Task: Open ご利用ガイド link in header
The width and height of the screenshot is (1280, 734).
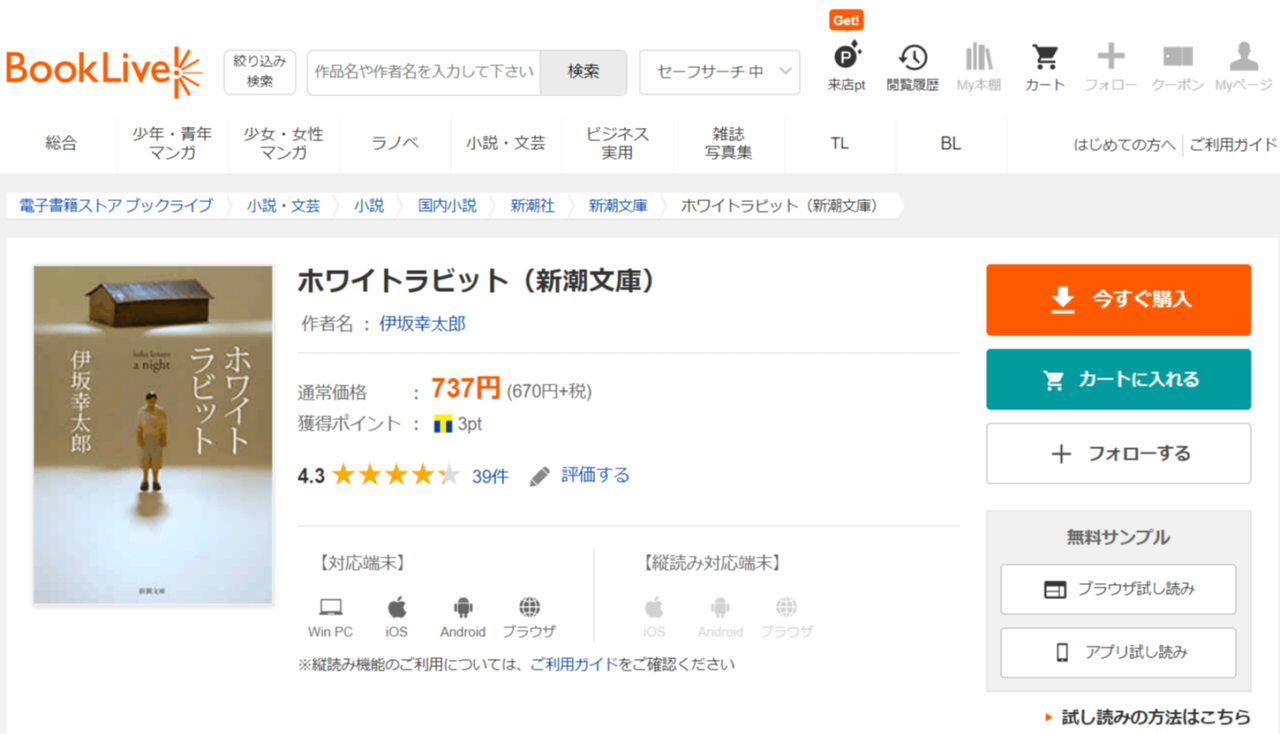Action: click(x=1233, y=145)
